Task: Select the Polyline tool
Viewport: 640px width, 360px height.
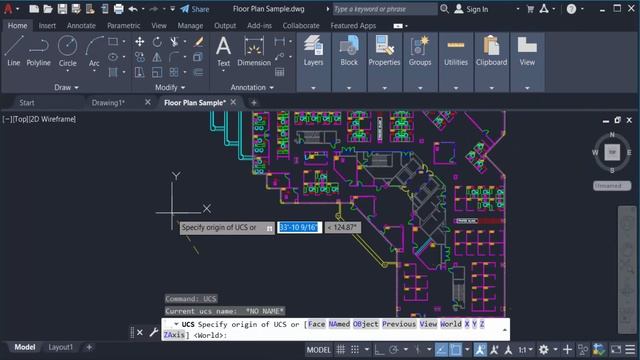Action: [x=38, y=51]
